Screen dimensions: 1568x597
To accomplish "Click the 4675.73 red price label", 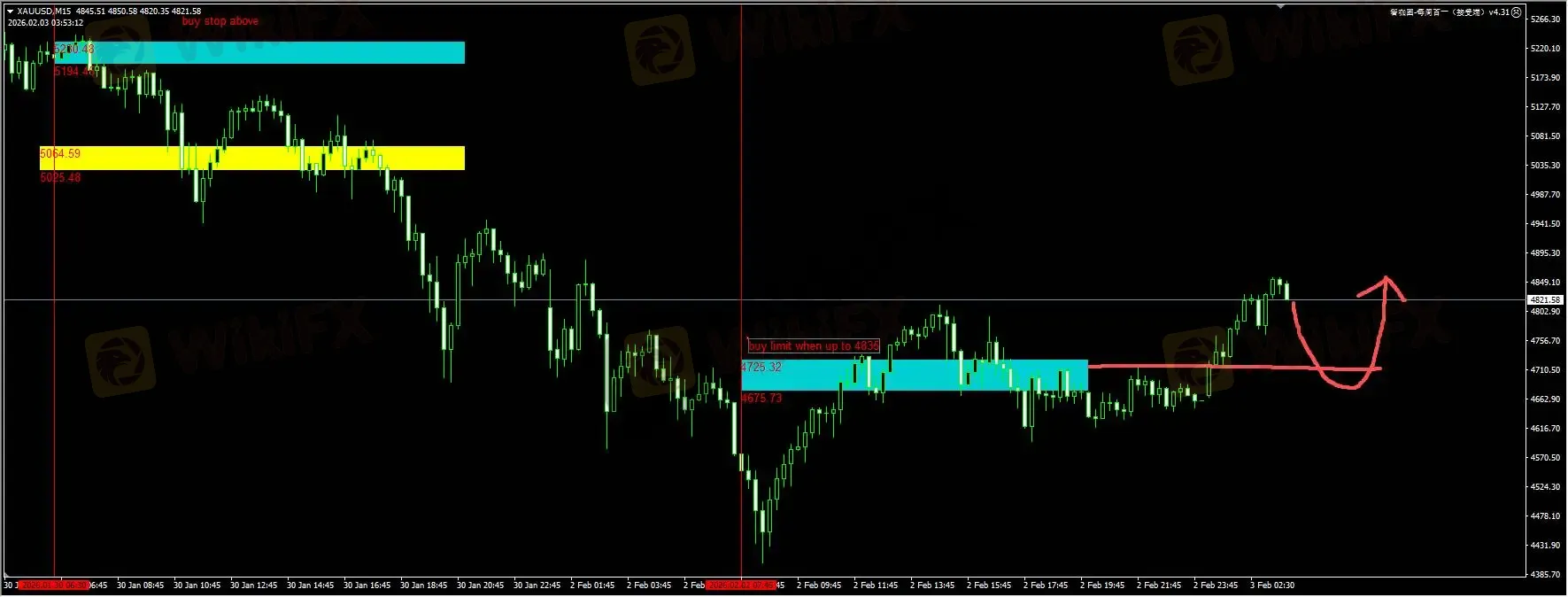I will [761, 399].
